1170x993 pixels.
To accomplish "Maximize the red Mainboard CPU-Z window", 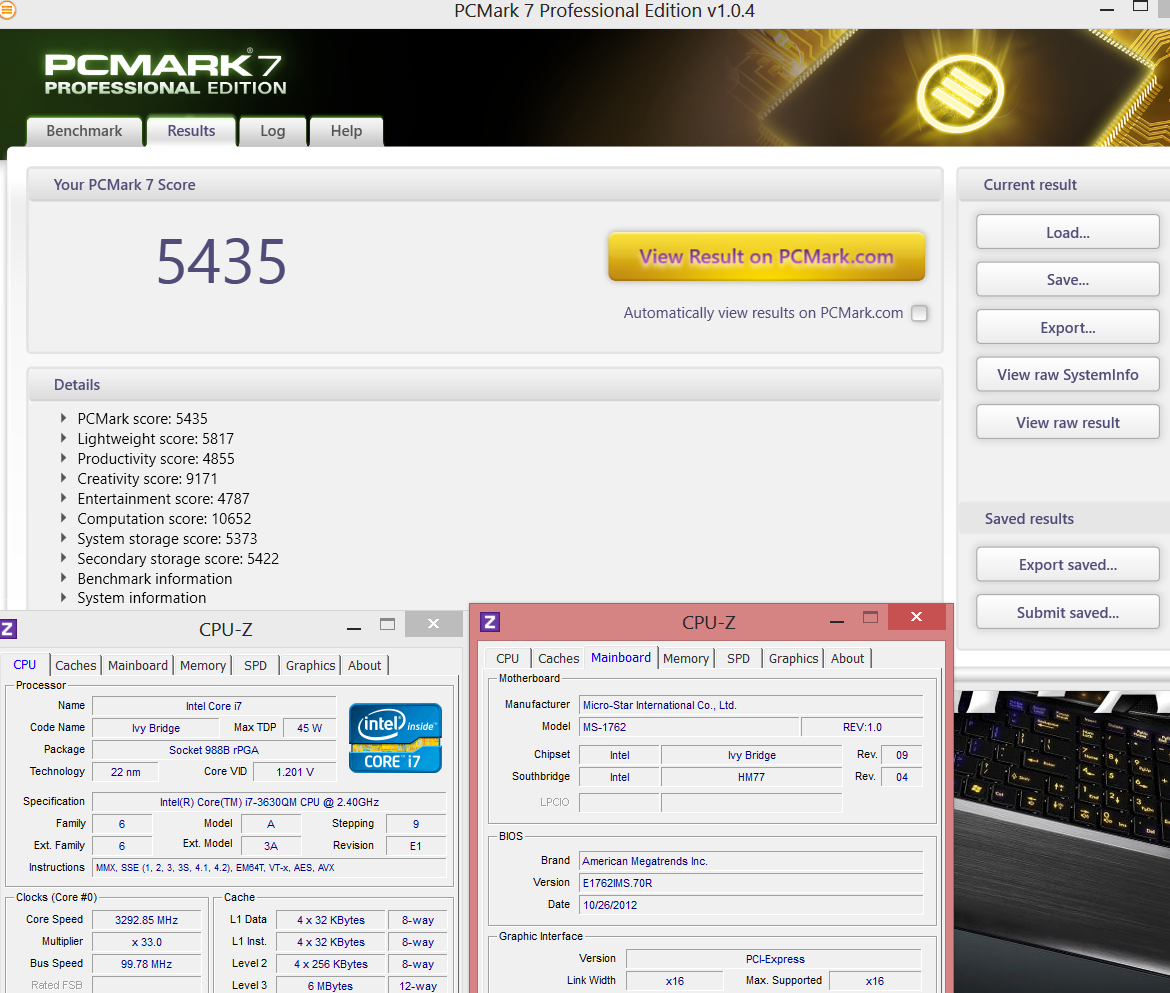I will tap(870, 617).
